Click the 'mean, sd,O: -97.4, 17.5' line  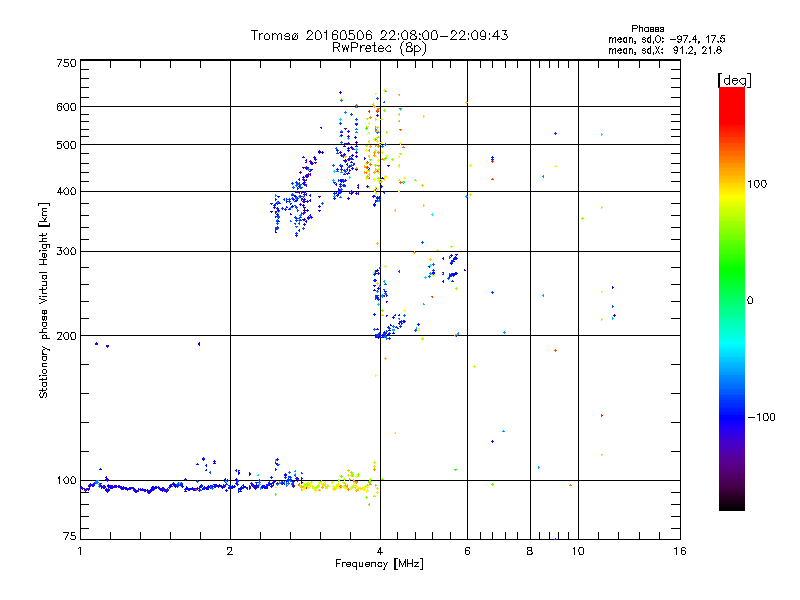click(x=666, y=39)
